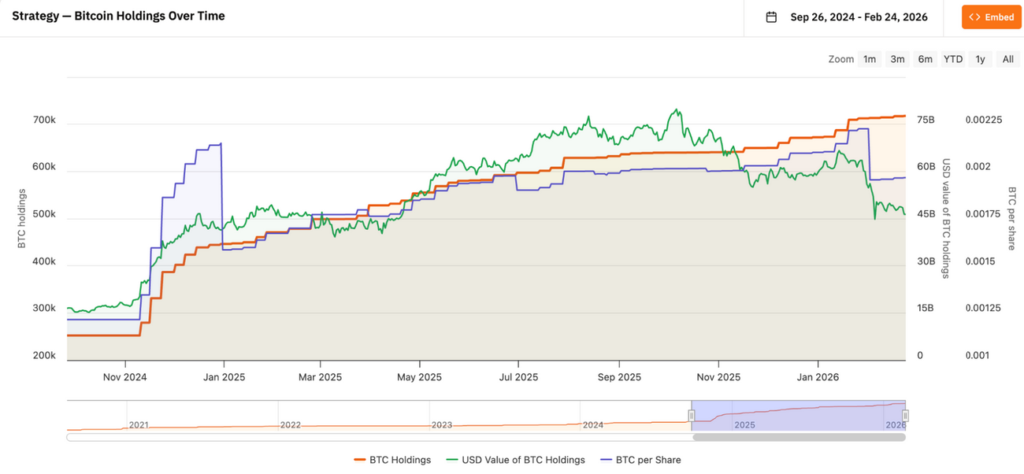
Task: Zoom chart to 1y
Action: [x=980, y=59]
